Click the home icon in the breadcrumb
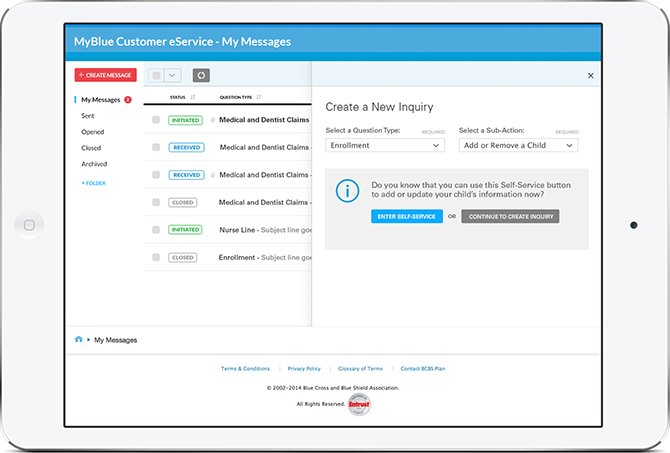This screenshot has height=453, width=670. pyautogui.click(x=79, y=339)
